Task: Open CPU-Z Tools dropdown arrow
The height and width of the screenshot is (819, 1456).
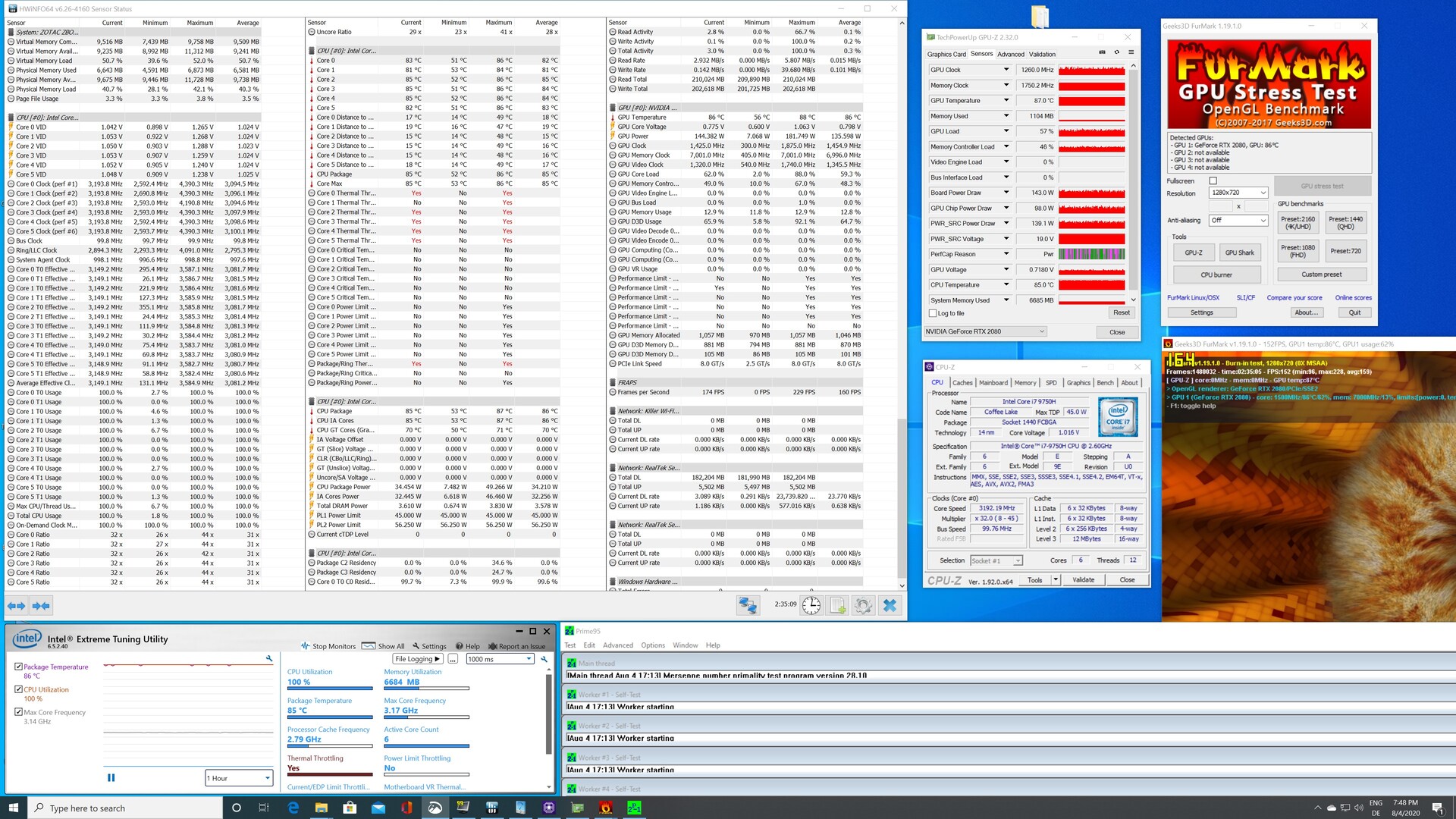Action: (1055, 579)
